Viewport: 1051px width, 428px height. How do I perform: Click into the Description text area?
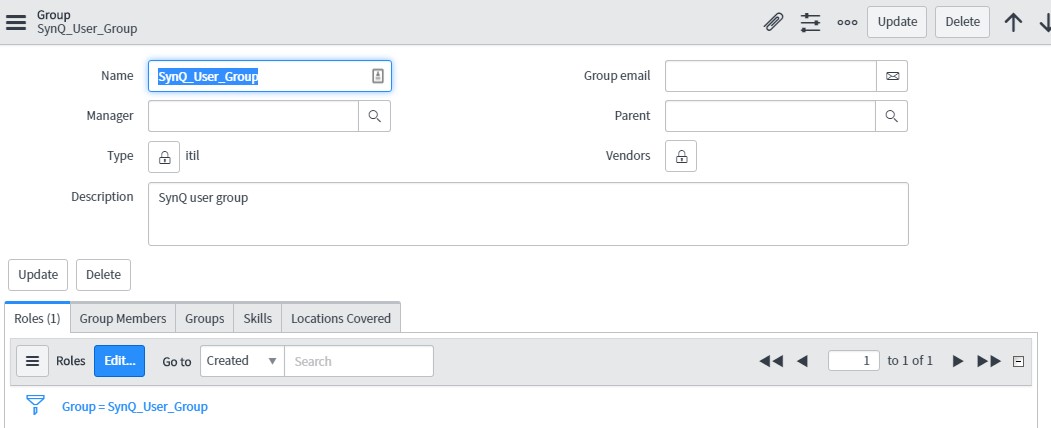coord(528,214)
